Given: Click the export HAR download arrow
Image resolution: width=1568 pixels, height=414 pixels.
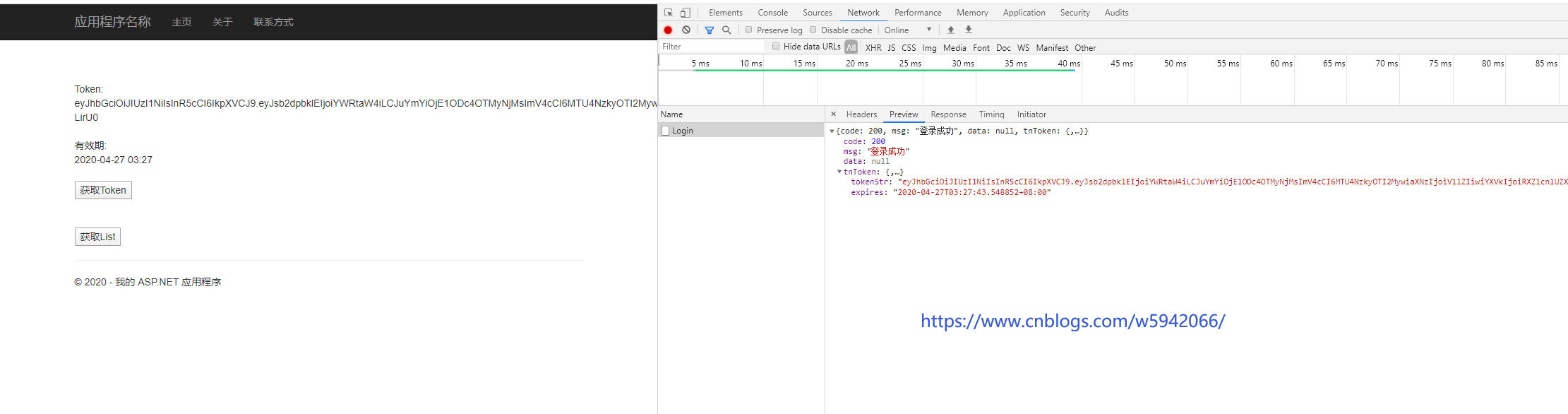Looking at the screenshot, I should coord(969,30).
